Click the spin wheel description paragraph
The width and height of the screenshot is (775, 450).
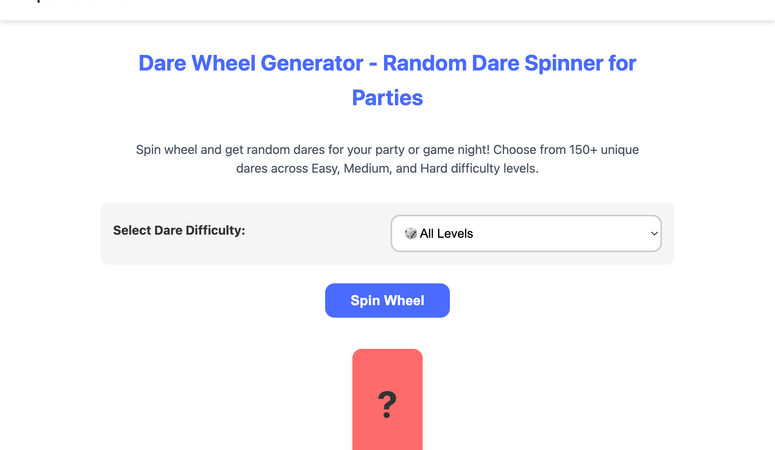pos(387,159)
